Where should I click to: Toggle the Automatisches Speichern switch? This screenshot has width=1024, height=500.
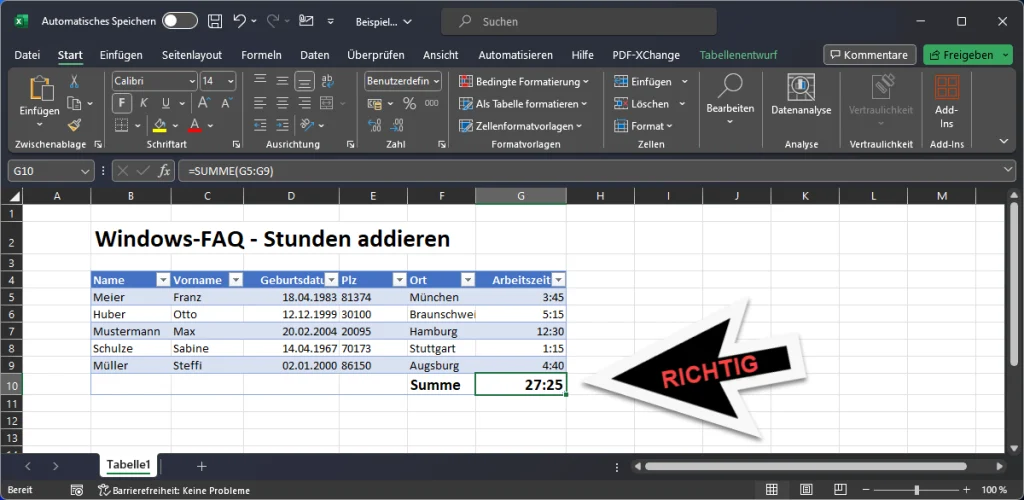click(x=179, y=22)
